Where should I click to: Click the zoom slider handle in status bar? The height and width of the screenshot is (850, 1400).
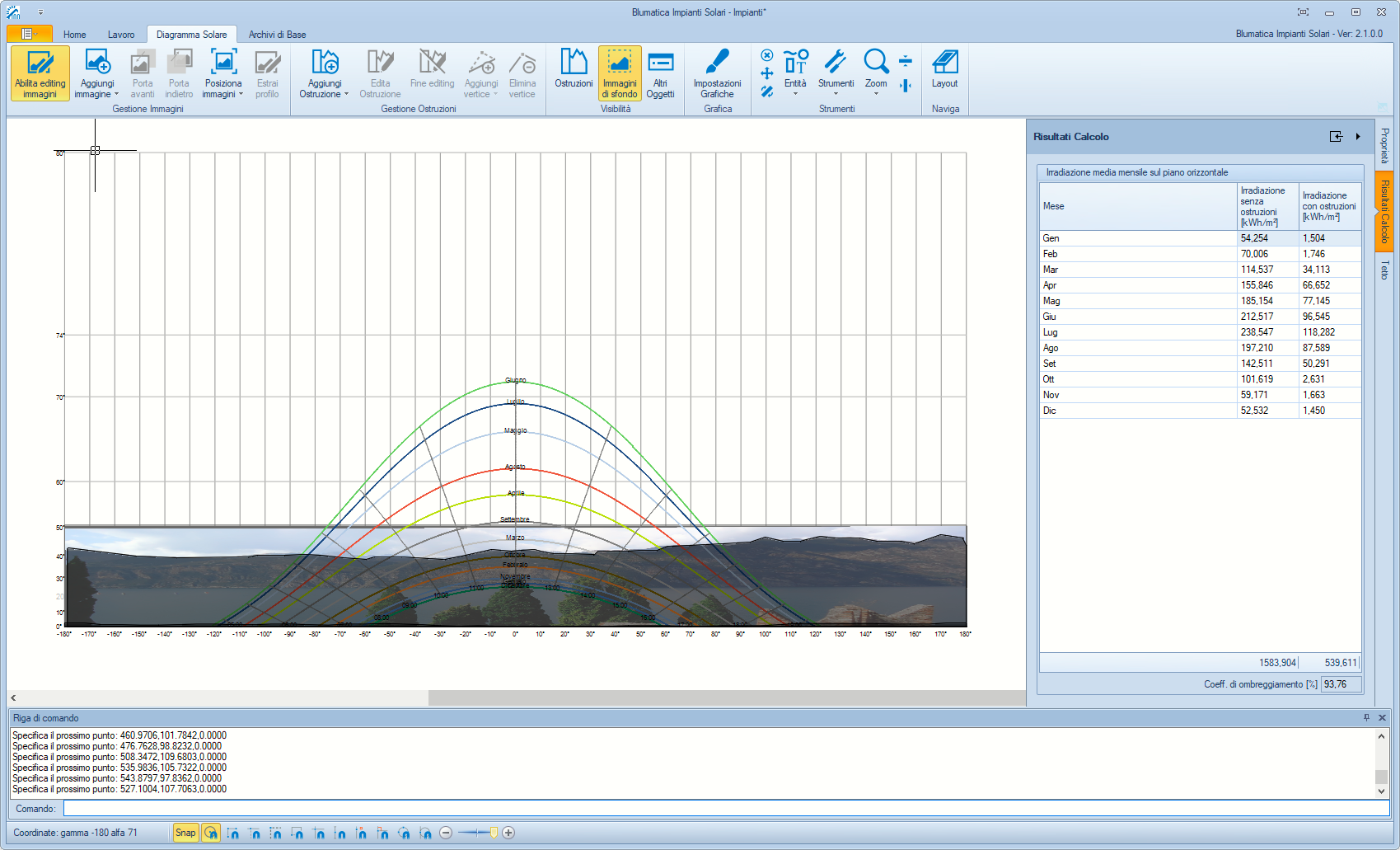[x=494, y=833]
